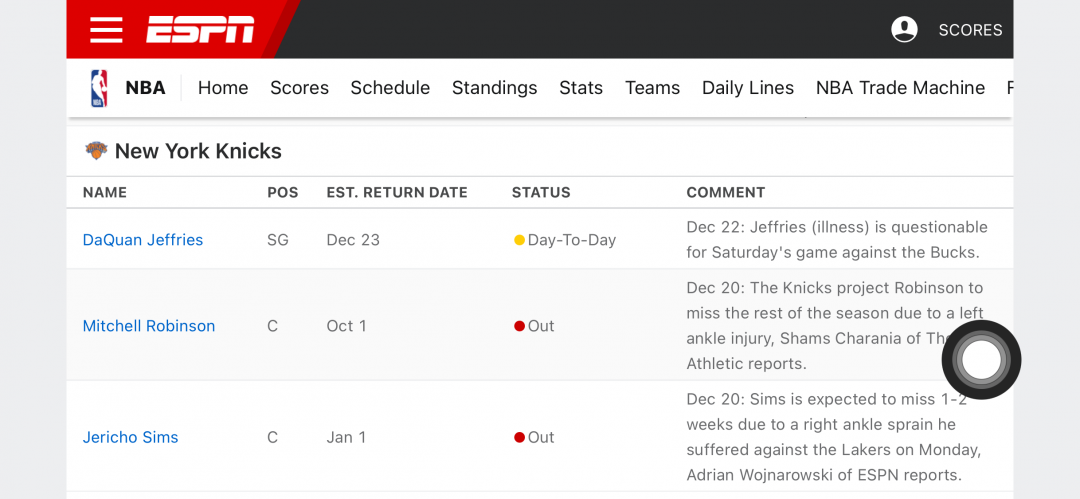Open Jericho Sims player link
Screen dimensions: 1080x499
130,437
